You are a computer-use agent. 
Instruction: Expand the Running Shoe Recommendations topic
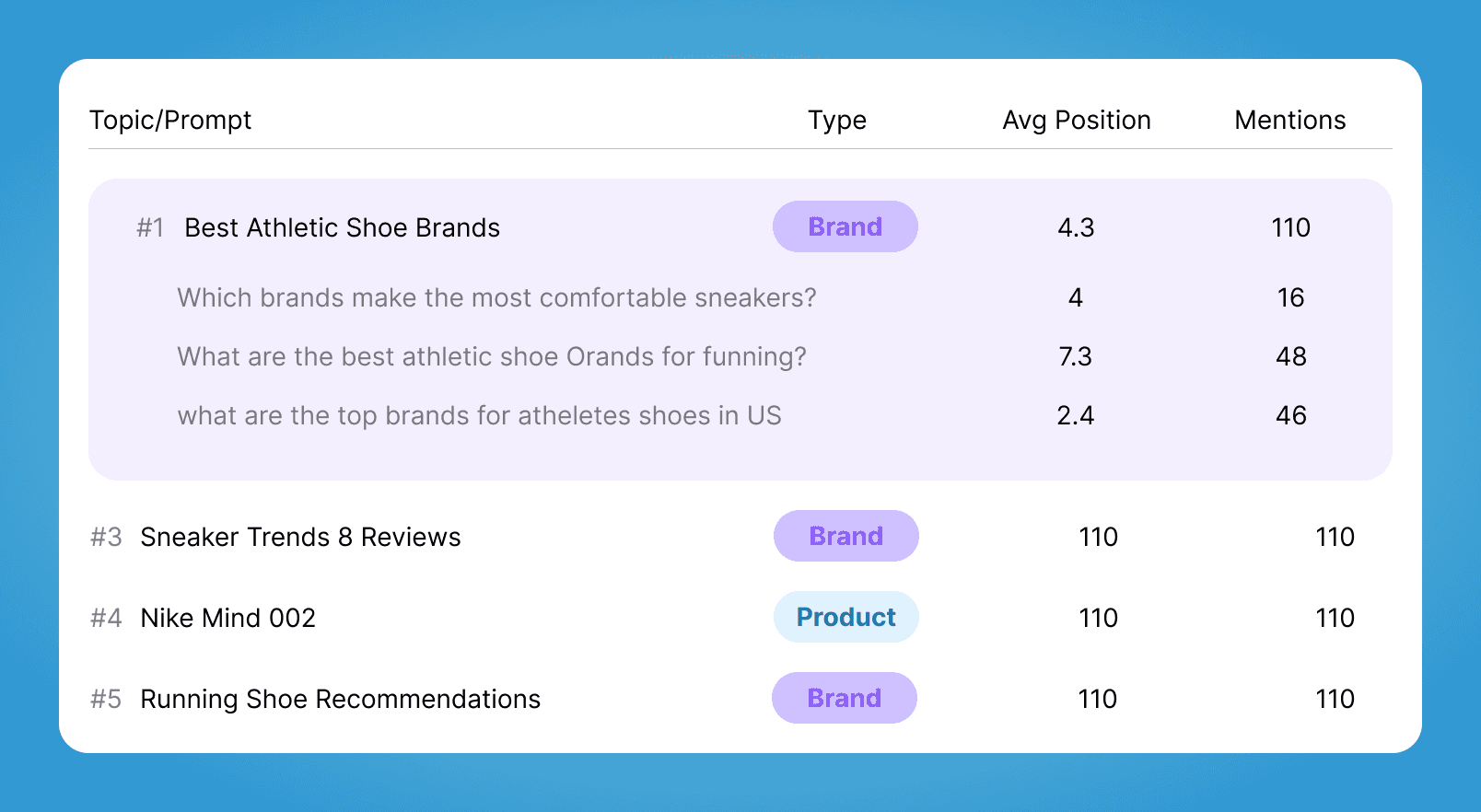[x=339, y=699]
